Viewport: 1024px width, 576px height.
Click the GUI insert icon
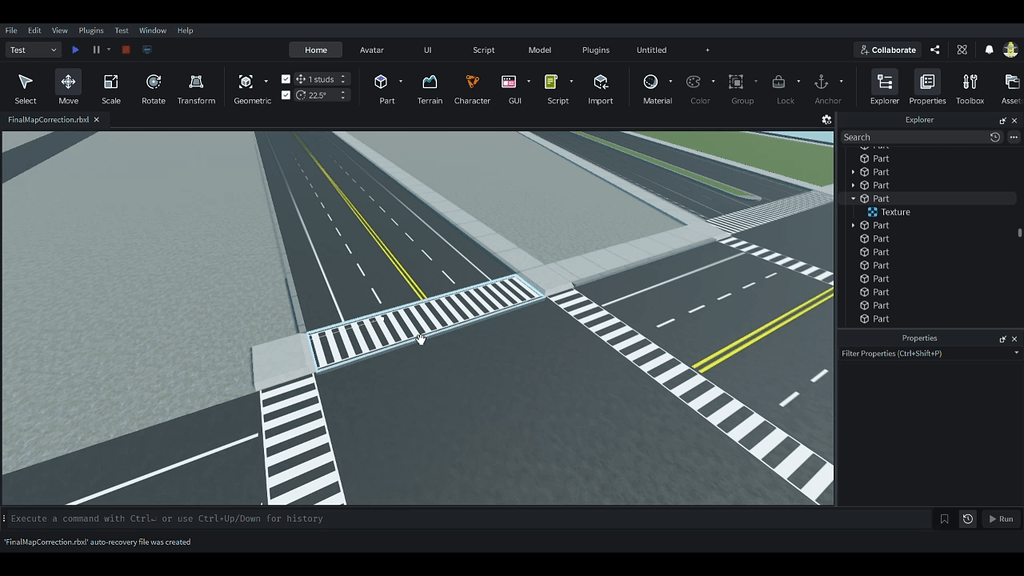(509, 82)
